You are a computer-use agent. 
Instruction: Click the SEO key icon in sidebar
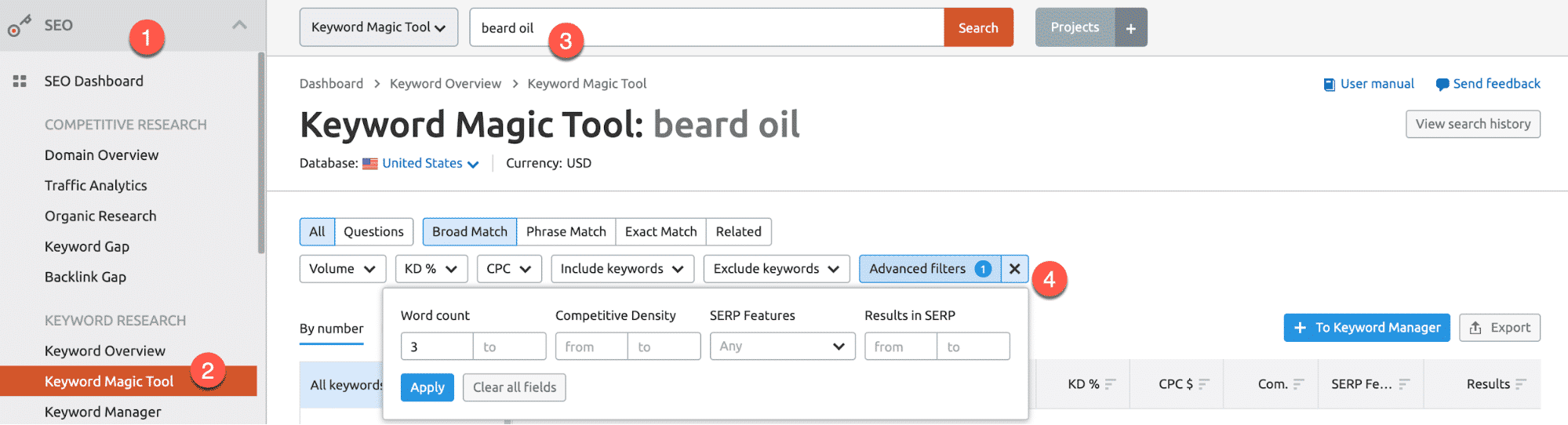[19, 26]
